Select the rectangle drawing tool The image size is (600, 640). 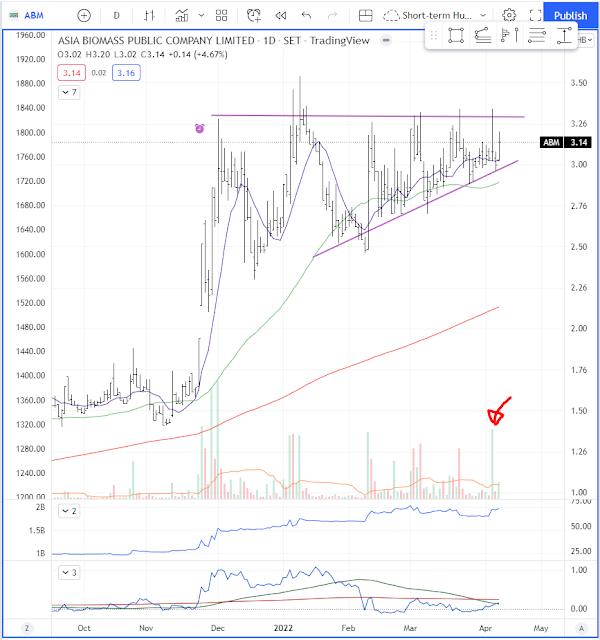[x=456, y=36]
